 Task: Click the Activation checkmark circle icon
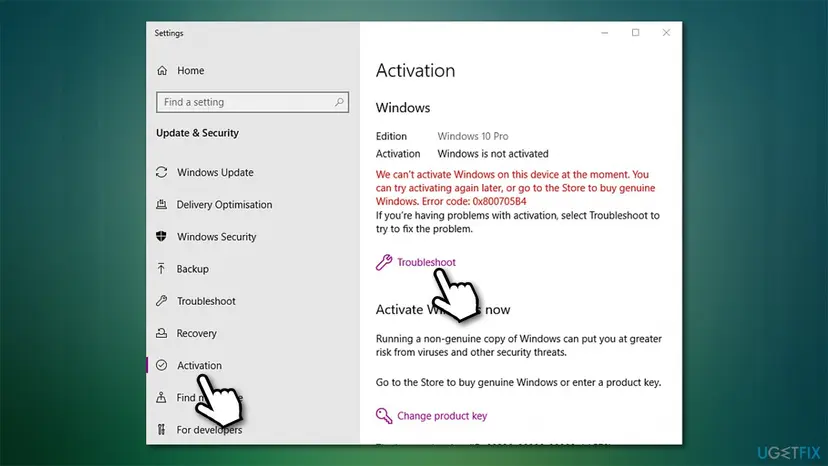[162, 365]
